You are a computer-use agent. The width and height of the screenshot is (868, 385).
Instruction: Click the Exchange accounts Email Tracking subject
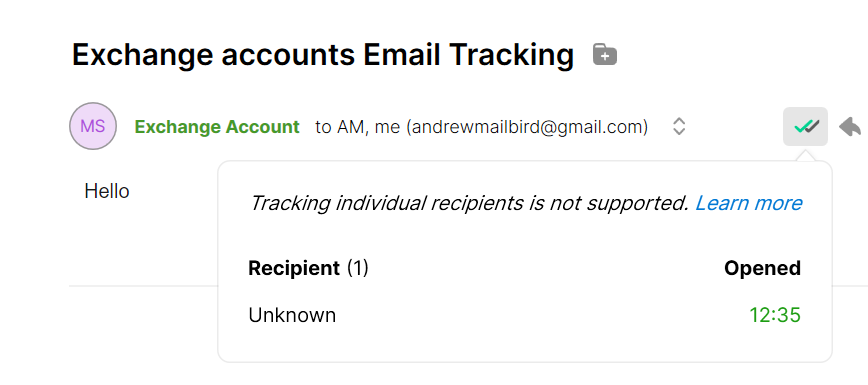pyautogui.click(x=323, y=54)
